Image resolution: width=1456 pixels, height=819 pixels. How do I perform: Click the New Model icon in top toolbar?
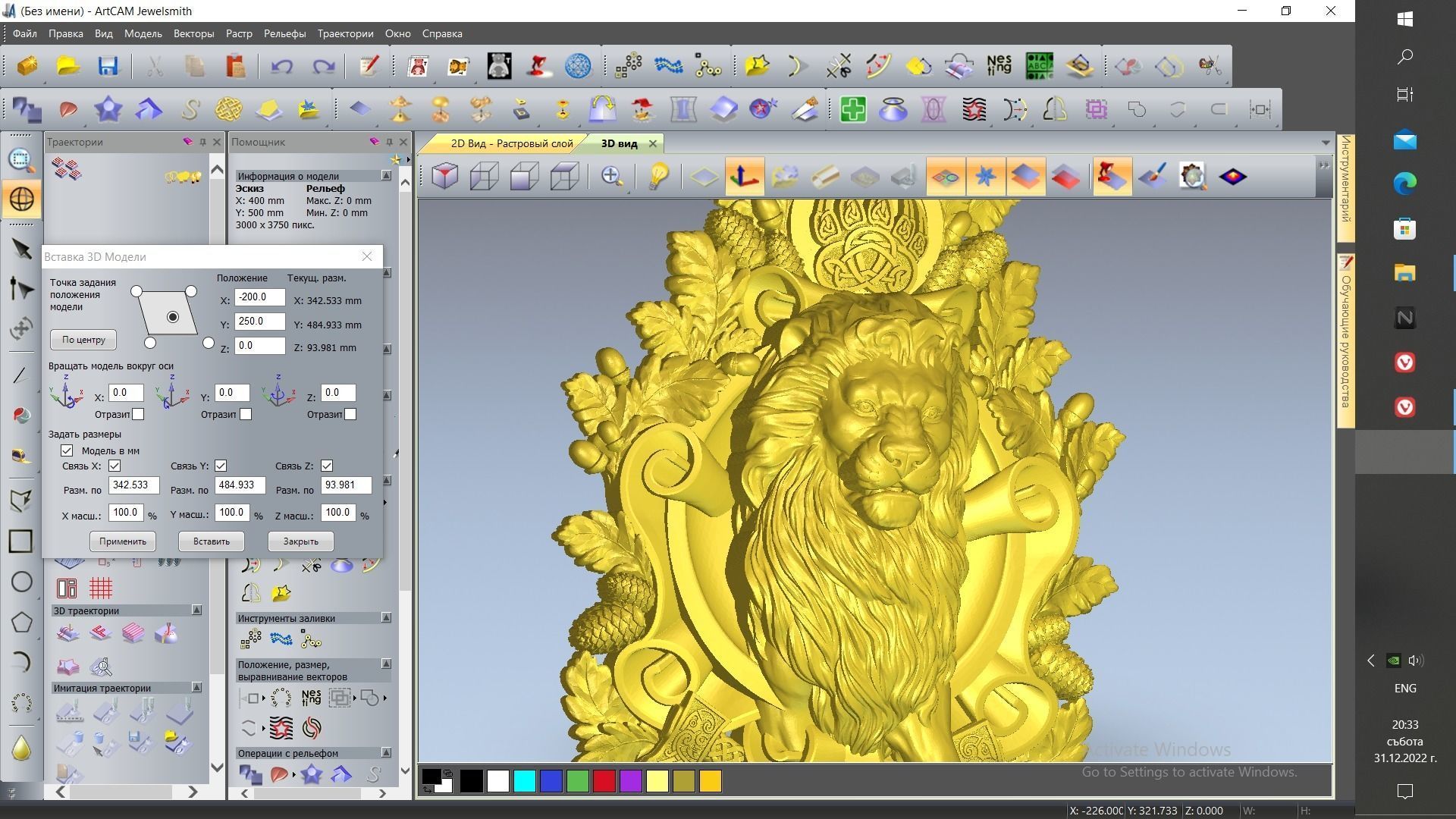coord(27,66)
